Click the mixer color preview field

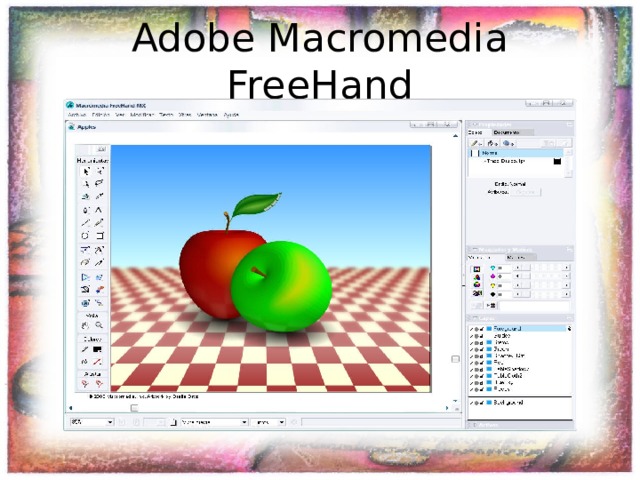point(534,305)
